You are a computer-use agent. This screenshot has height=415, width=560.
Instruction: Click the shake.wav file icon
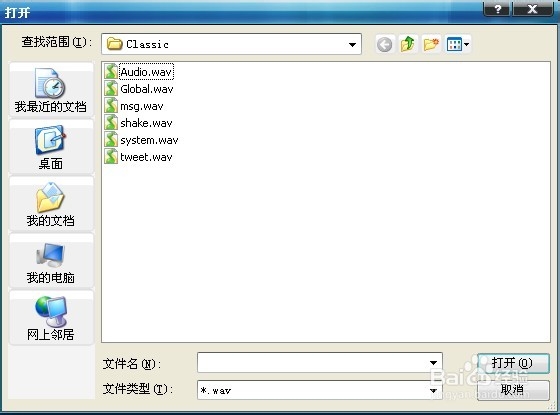click(111, 123)
